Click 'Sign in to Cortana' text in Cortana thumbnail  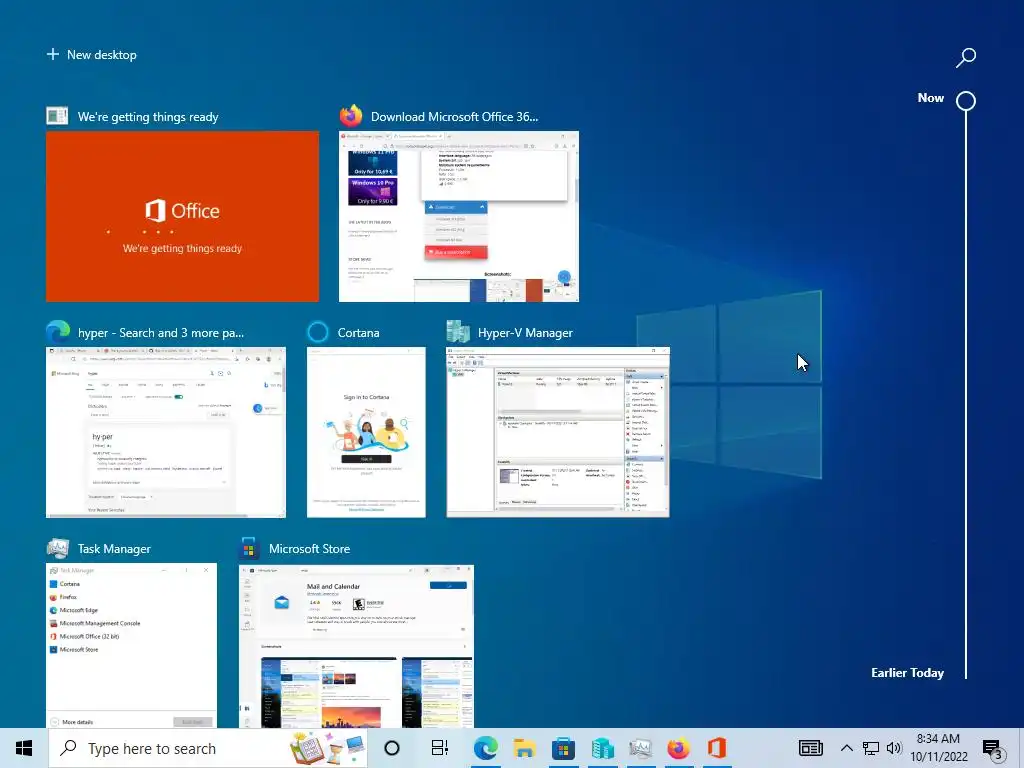[x=366, y=397]
